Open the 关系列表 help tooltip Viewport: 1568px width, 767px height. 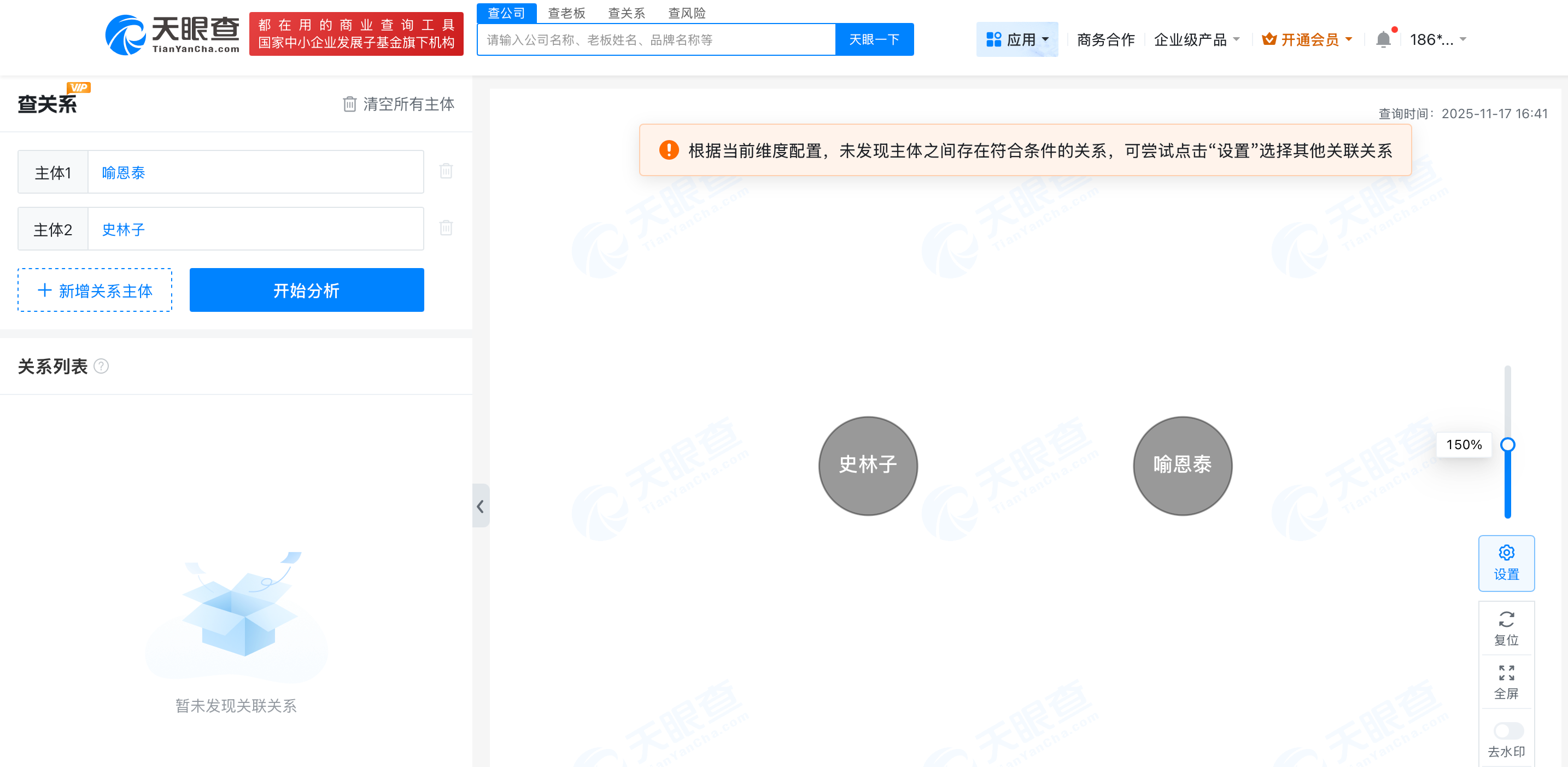[102, 366]
